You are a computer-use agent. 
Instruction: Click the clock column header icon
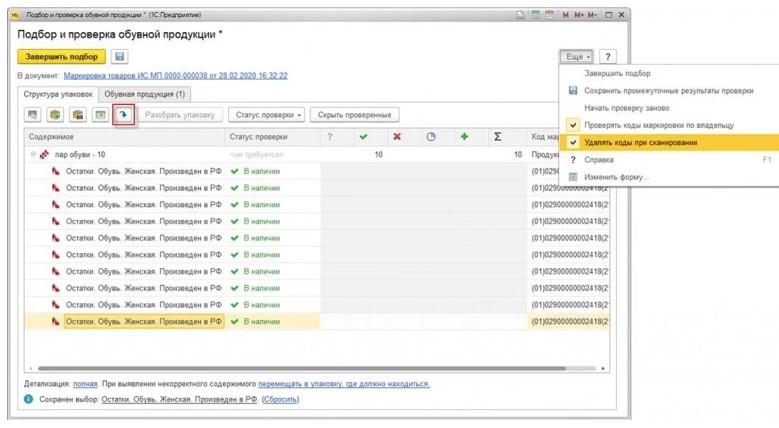[431, 137]
